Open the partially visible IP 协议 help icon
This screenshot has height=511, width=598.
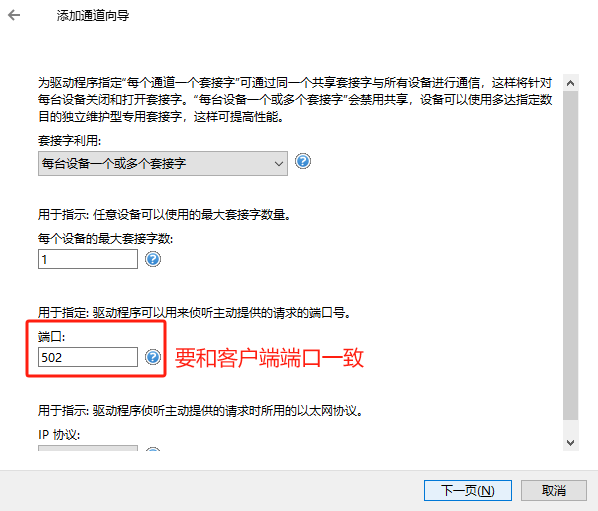(x=153, y=449)
